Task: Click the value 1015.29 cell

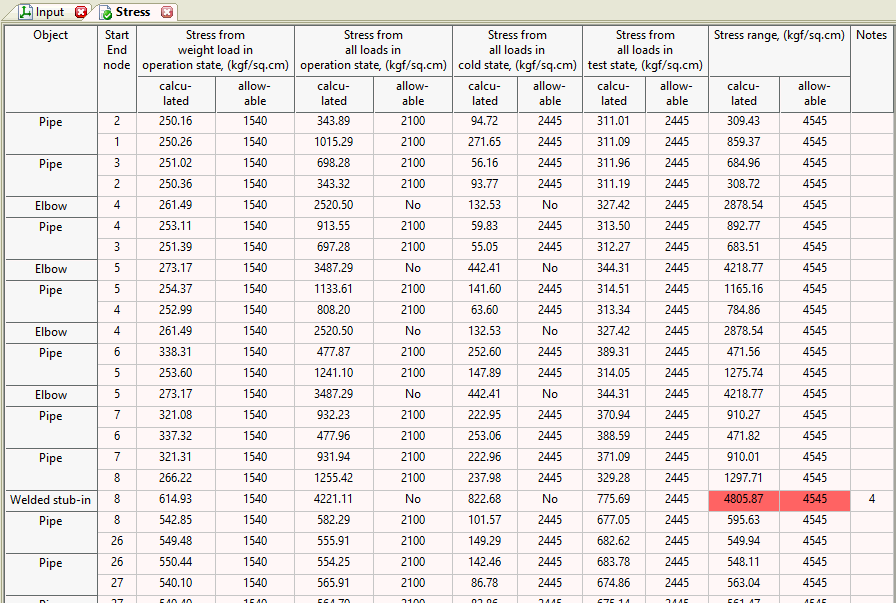Action: pyautogui.click(x=334, y=142)
